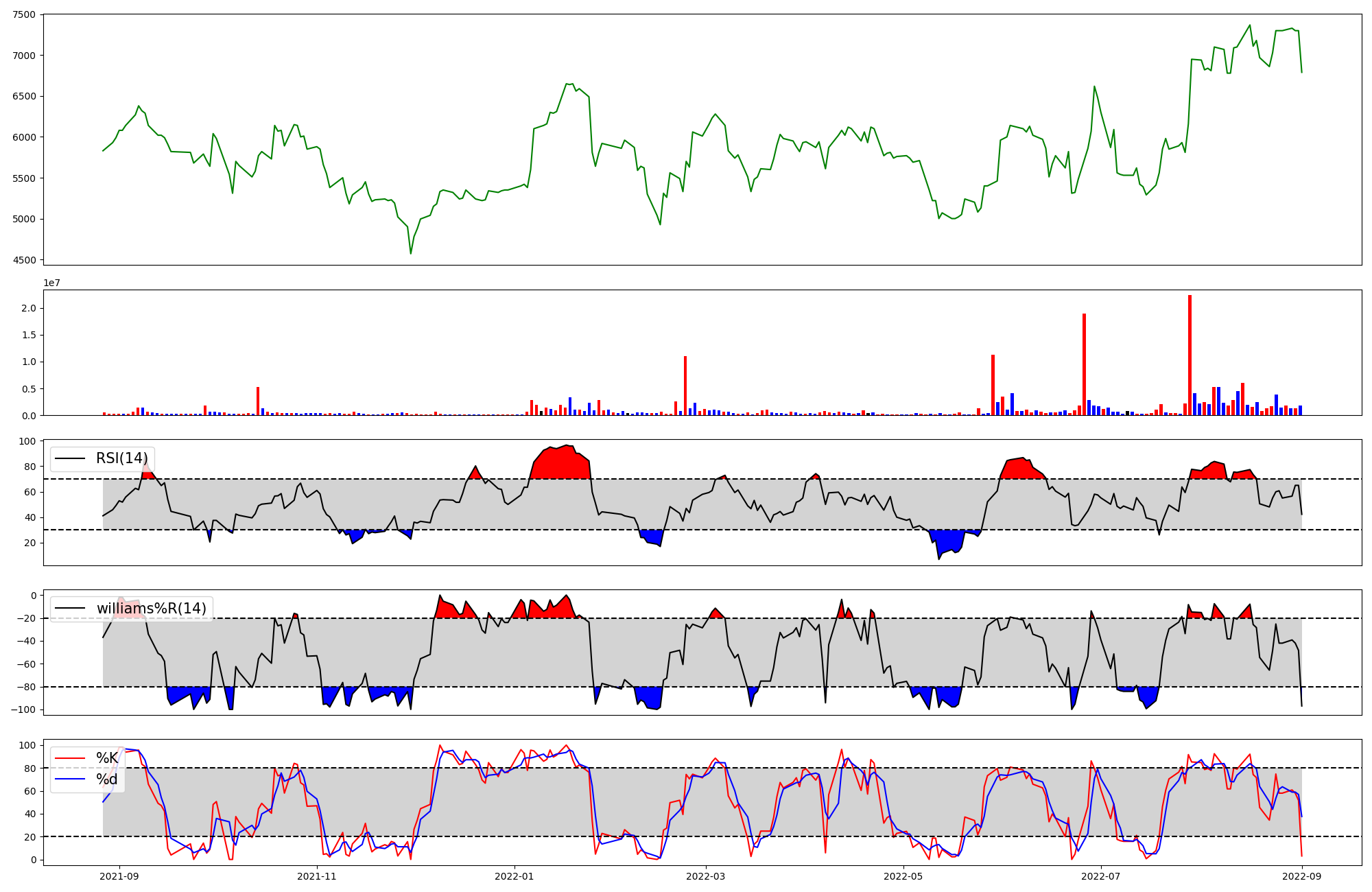Viewport: 1372px width, 892px height.
Task: Click the deepest blue RSI oversold area
Action: (x=950, y=541)
